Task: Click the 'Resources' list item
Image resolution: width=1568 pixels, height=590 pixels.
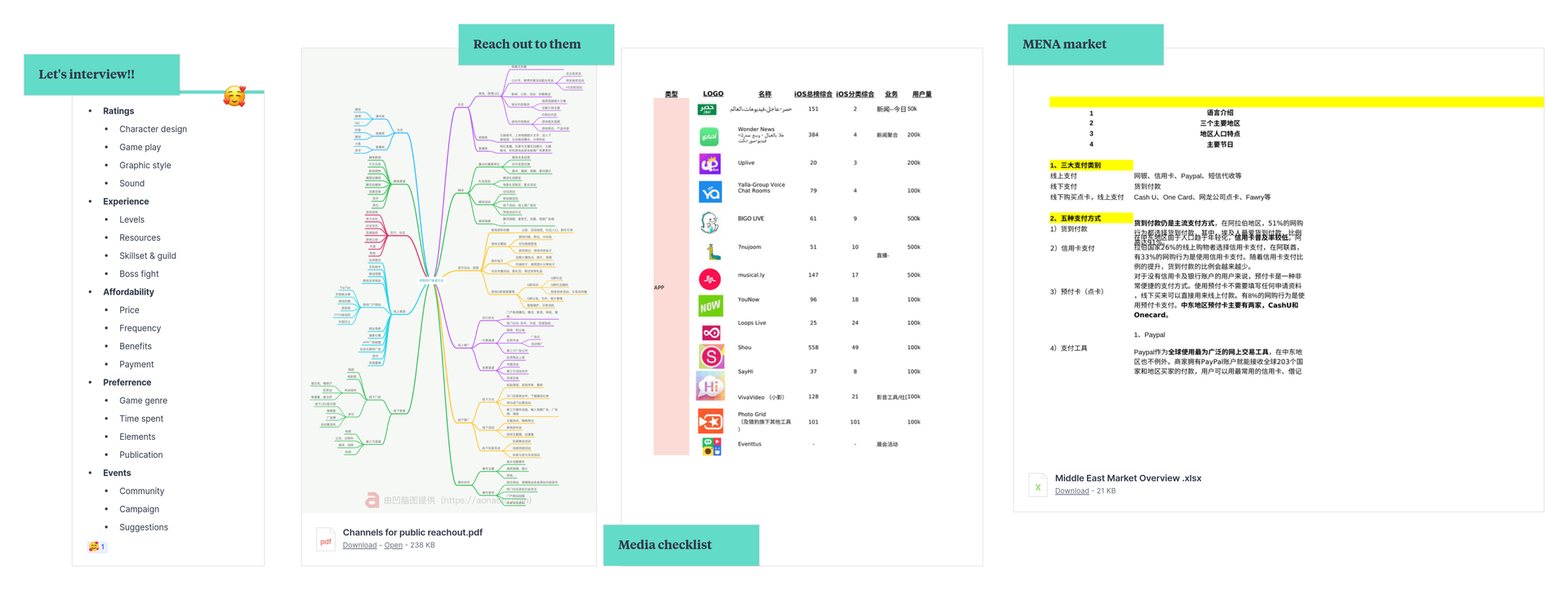Action: click(140, 237)
